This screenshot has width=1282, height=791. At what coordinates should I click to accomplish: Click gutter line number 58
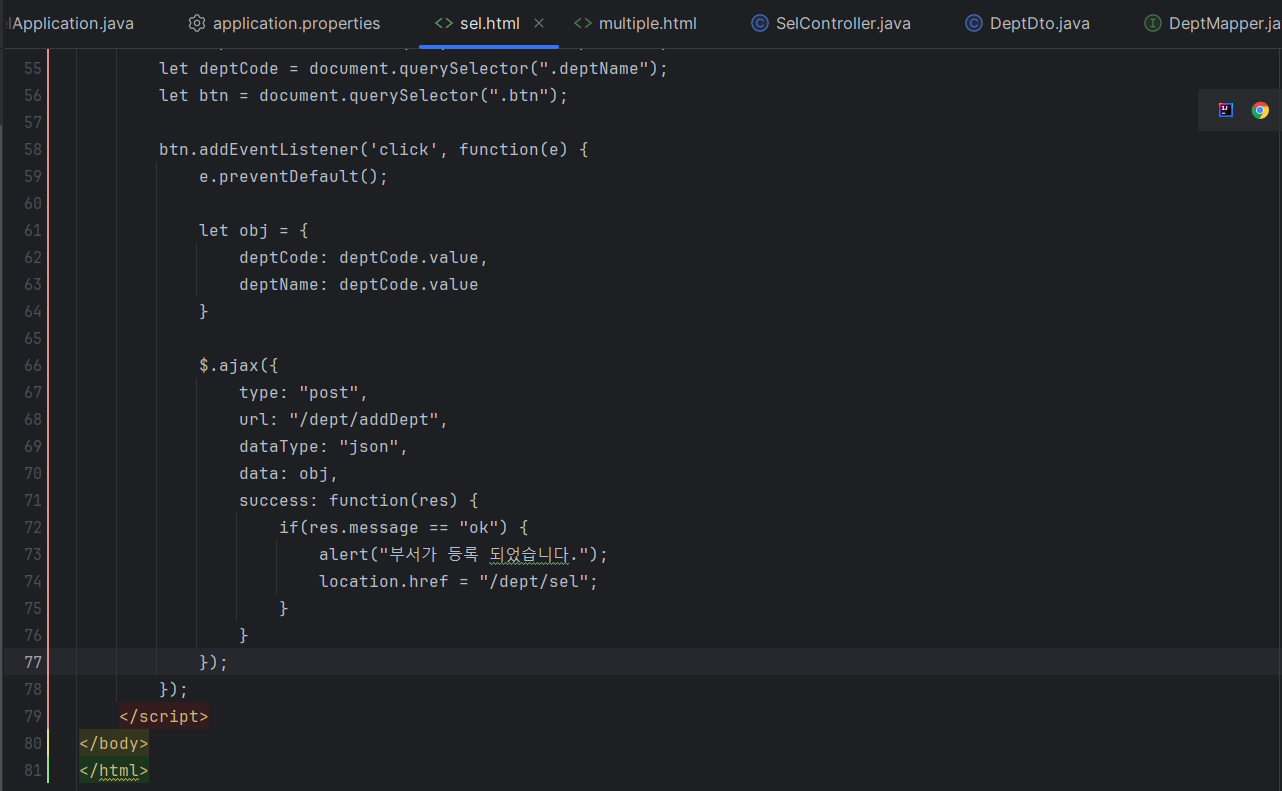pos(32,149)
